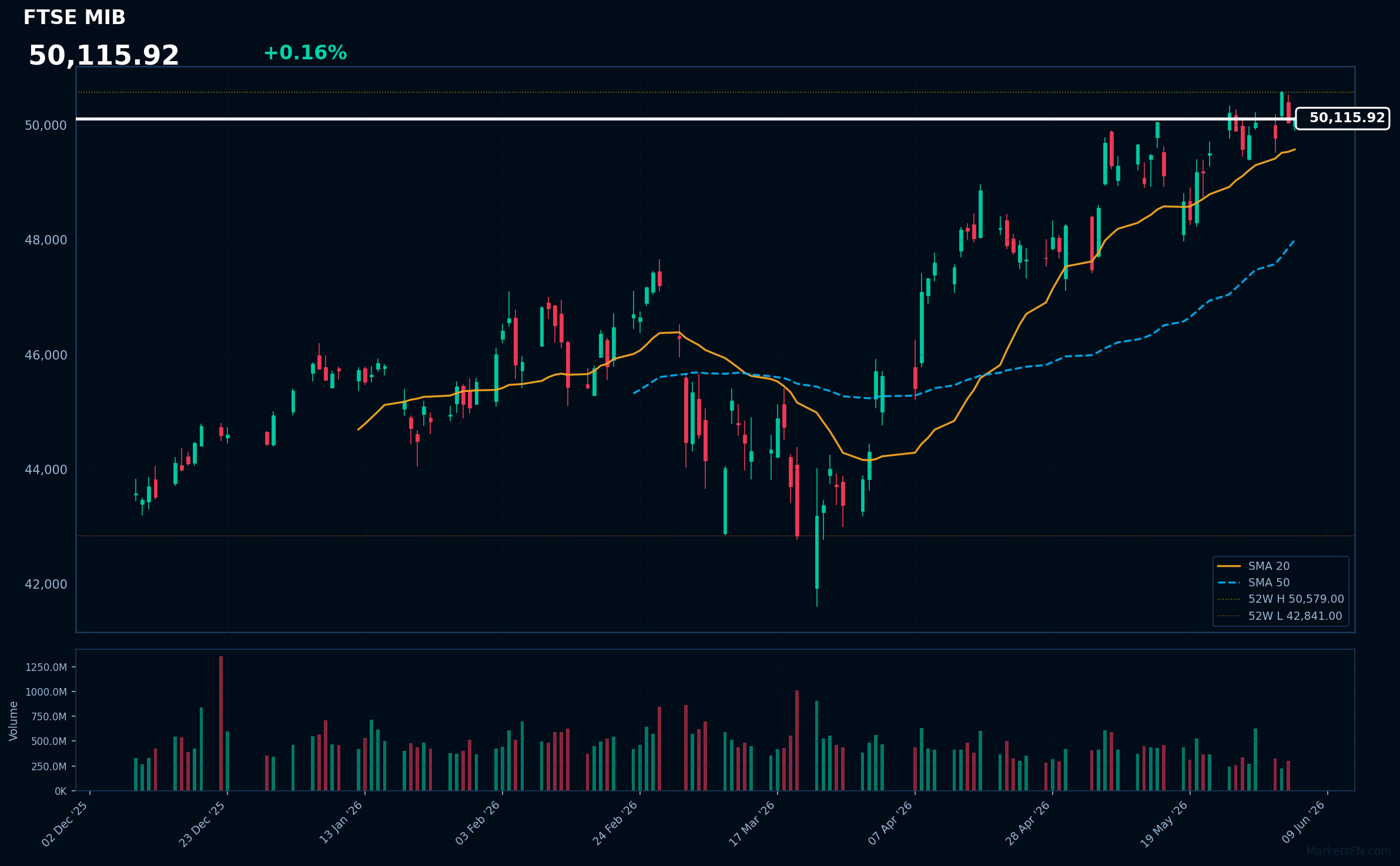Click the 19 May '26 date label
Screen dimensions: 1400x866
click(1165, 824)
